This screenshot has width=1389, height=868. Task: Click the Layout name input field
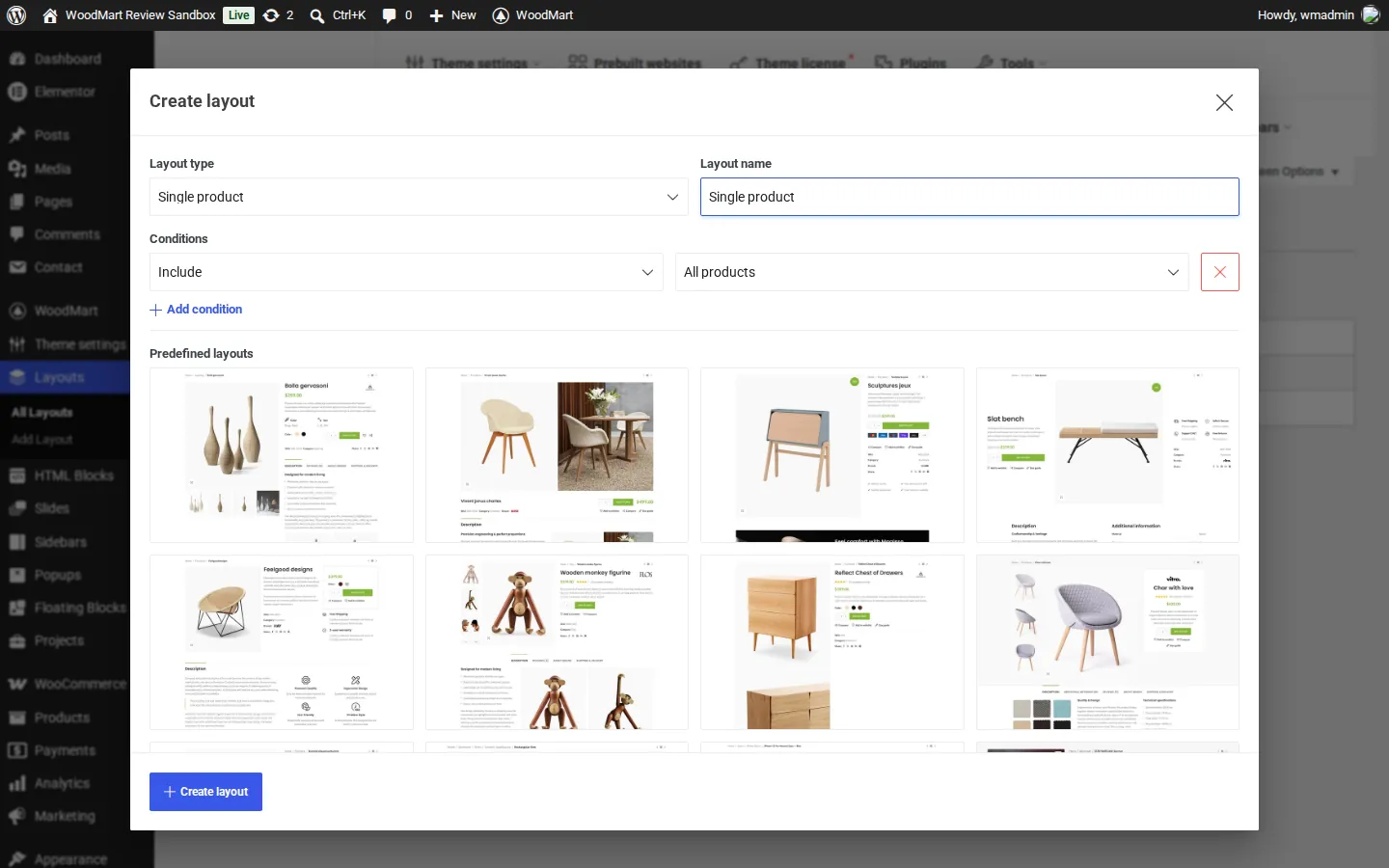(x=969, y=197)
